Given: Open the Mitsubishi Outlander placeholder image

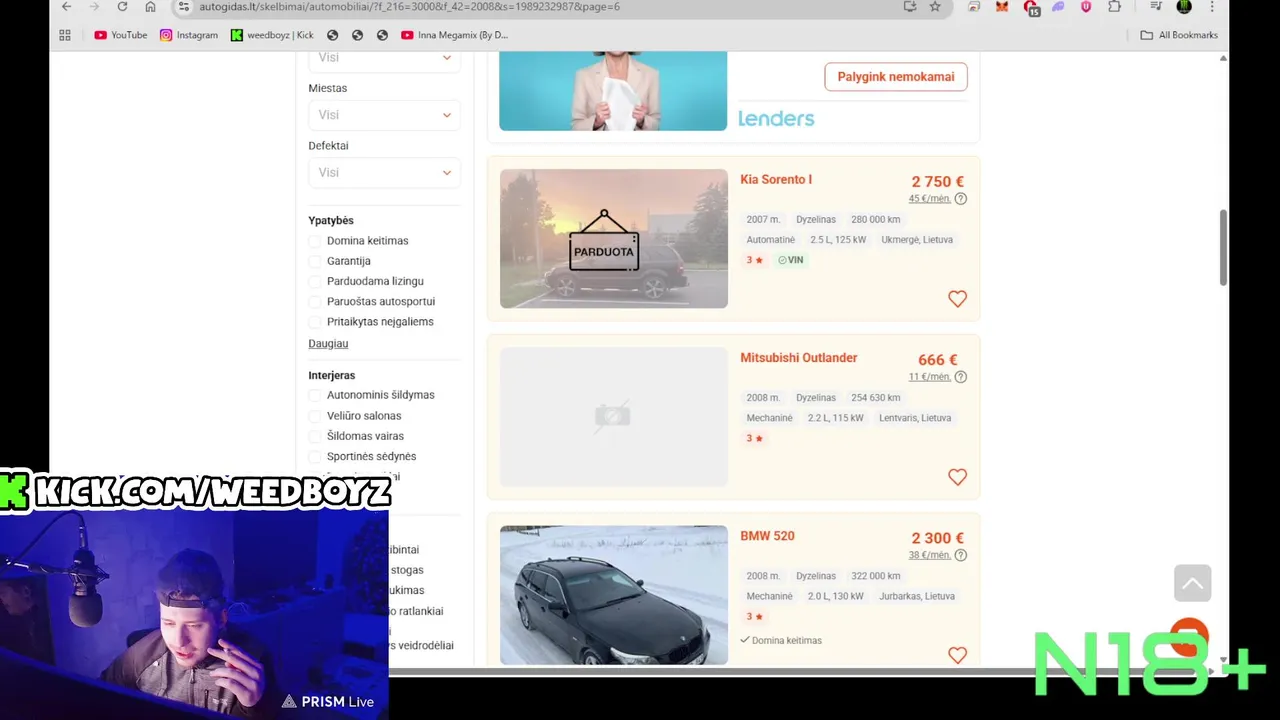Looking at the screenshot, I should (614, 417).
